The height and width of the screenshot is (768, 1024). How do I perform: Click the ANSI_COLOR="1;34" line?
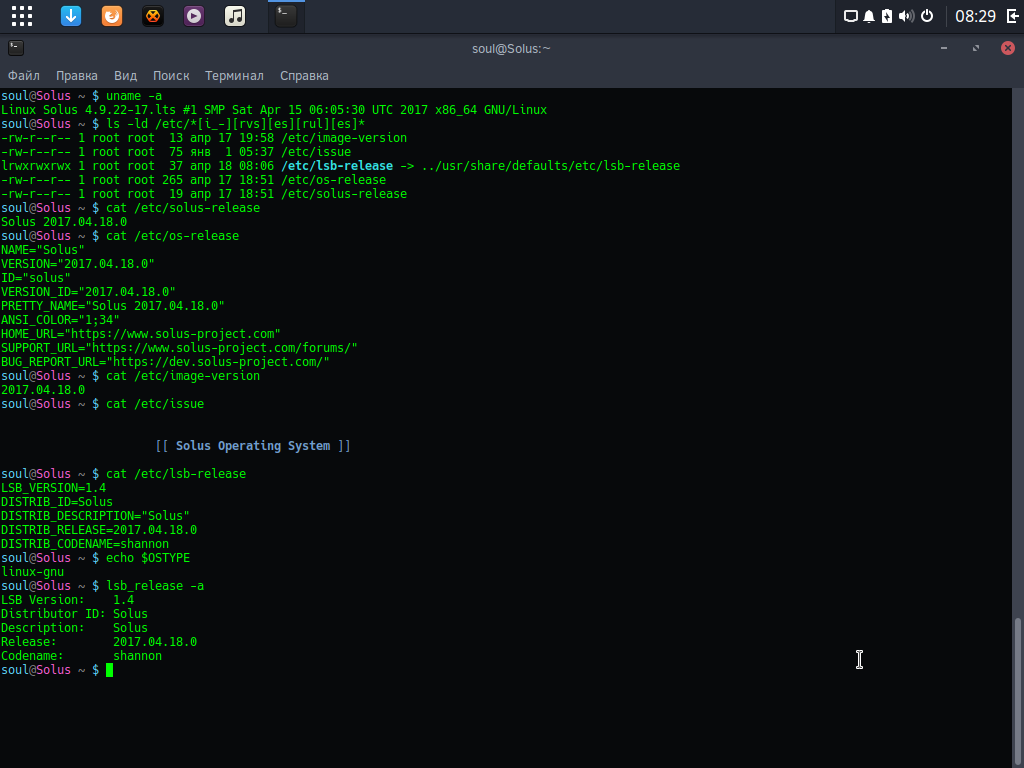coord(60,320)
